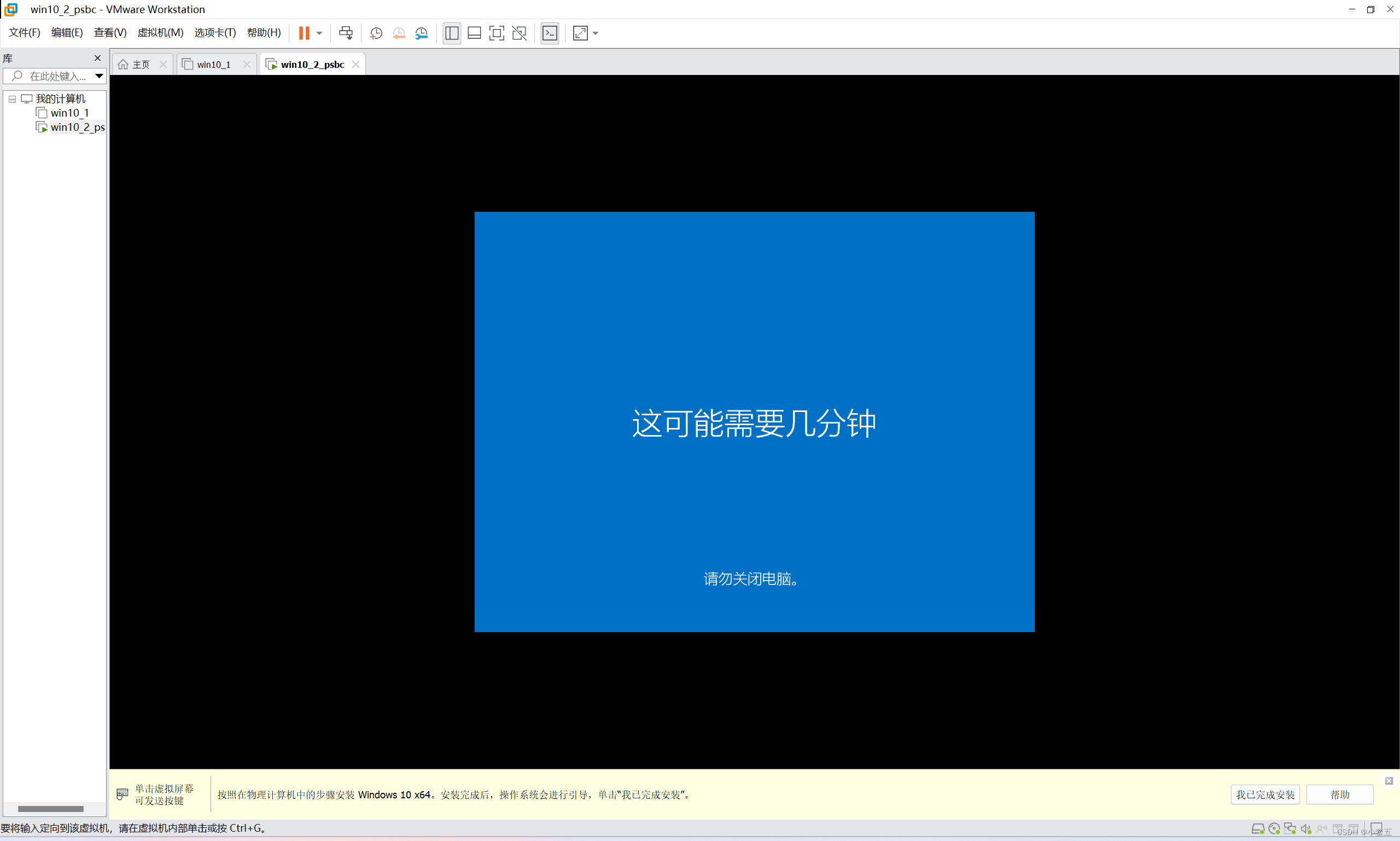This screenshot has width=1400, height=841.
Task: Click the CD/DVD device status icon
Action: [x=1274, y=828]
